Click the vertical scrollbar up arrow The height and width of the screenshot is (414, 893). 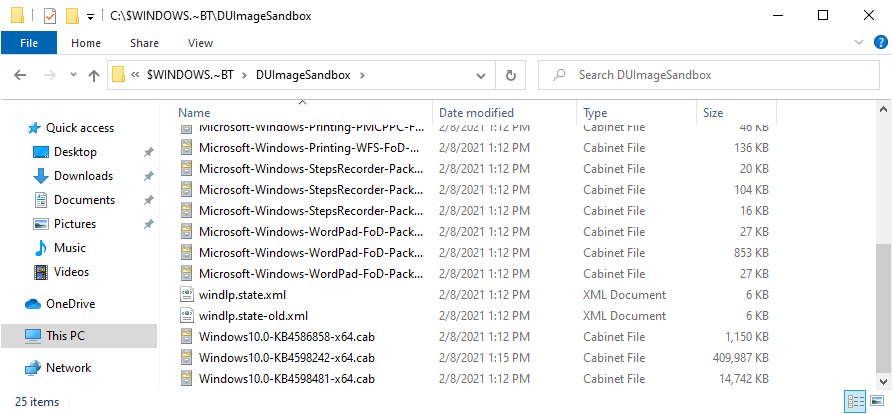(x=883, y=109)
